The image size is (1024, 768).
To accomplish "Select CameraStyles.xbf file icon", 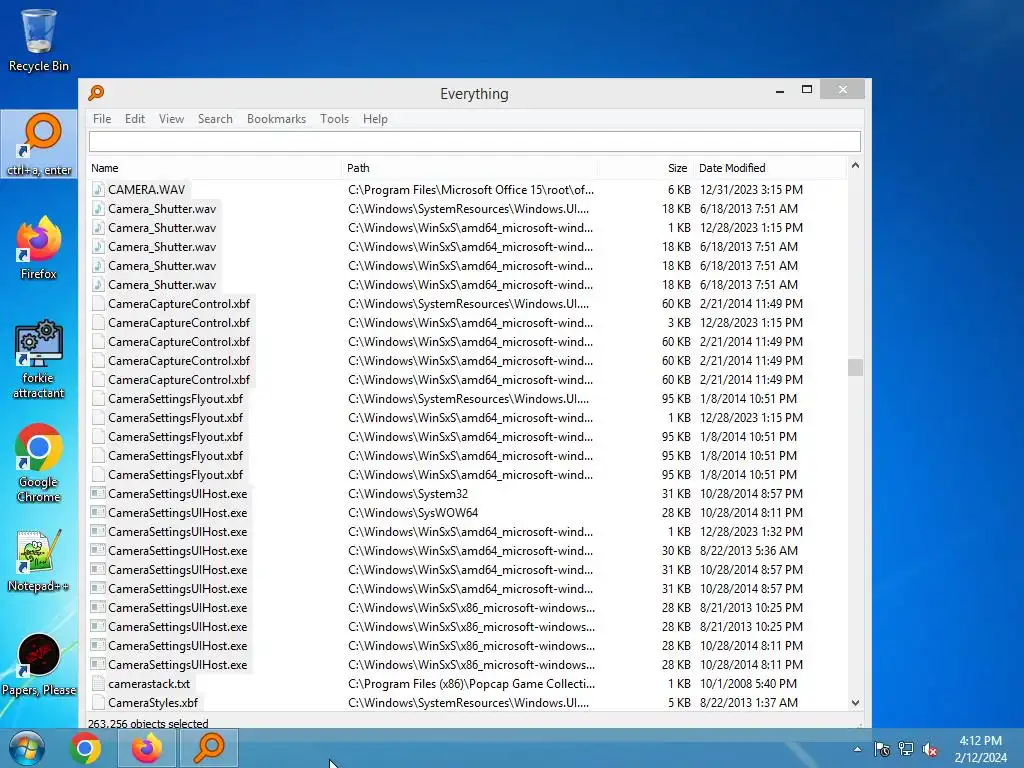I will [x=98, y=703].
